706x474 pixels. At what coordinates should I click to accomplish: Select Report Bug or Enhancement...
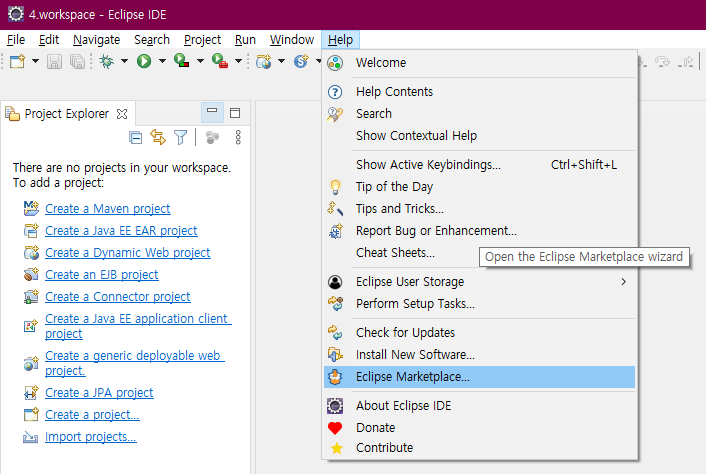tap(479, 231)
